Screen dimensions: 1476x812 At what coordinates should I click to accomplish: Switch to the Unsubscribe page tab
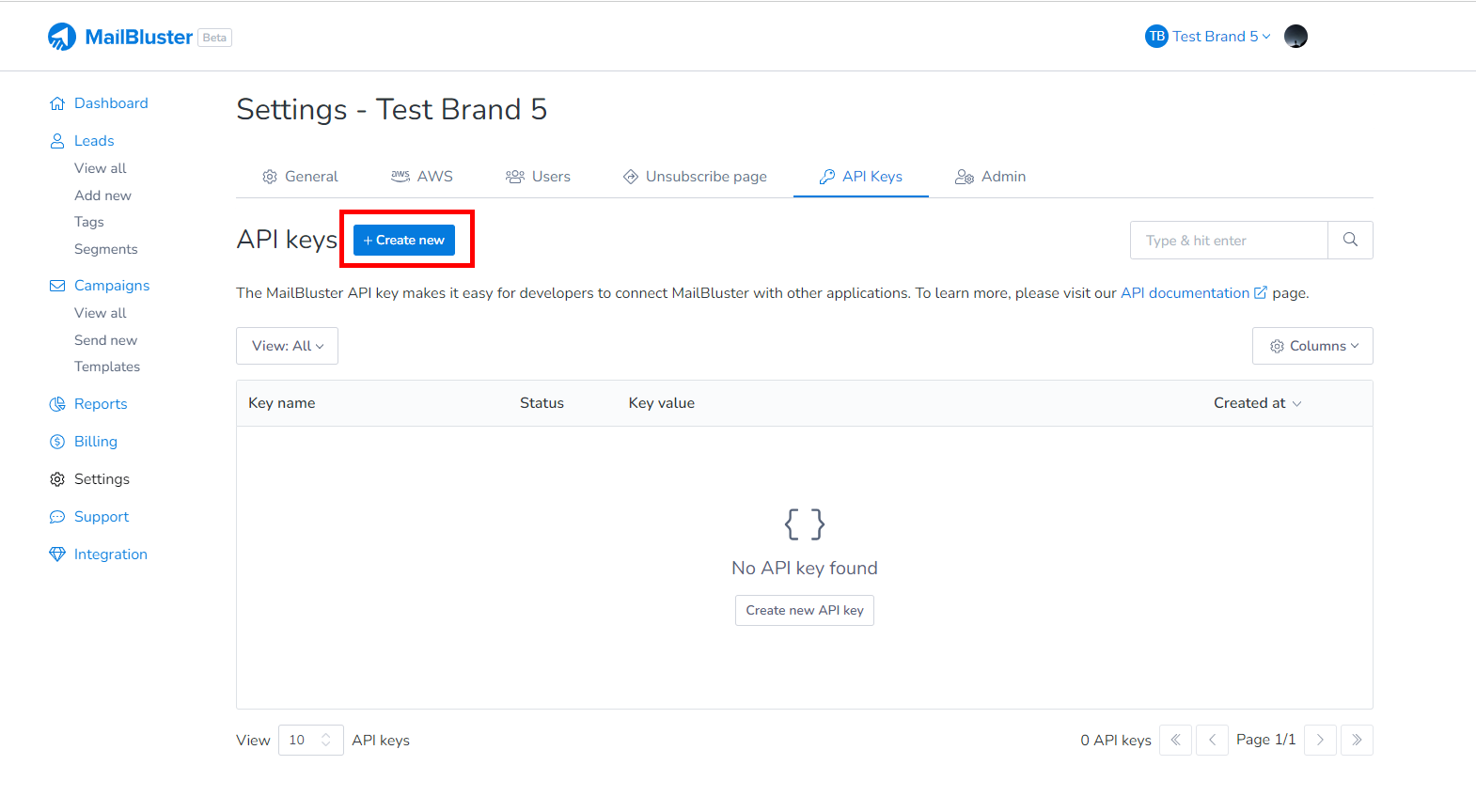(695, 177)
